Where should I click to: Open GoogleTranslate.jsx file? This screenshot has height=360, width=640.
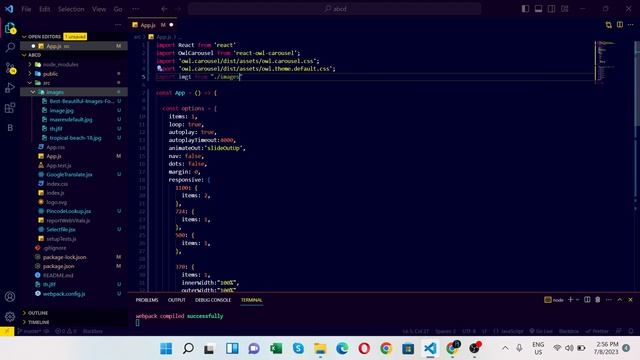tap(69, 174)
